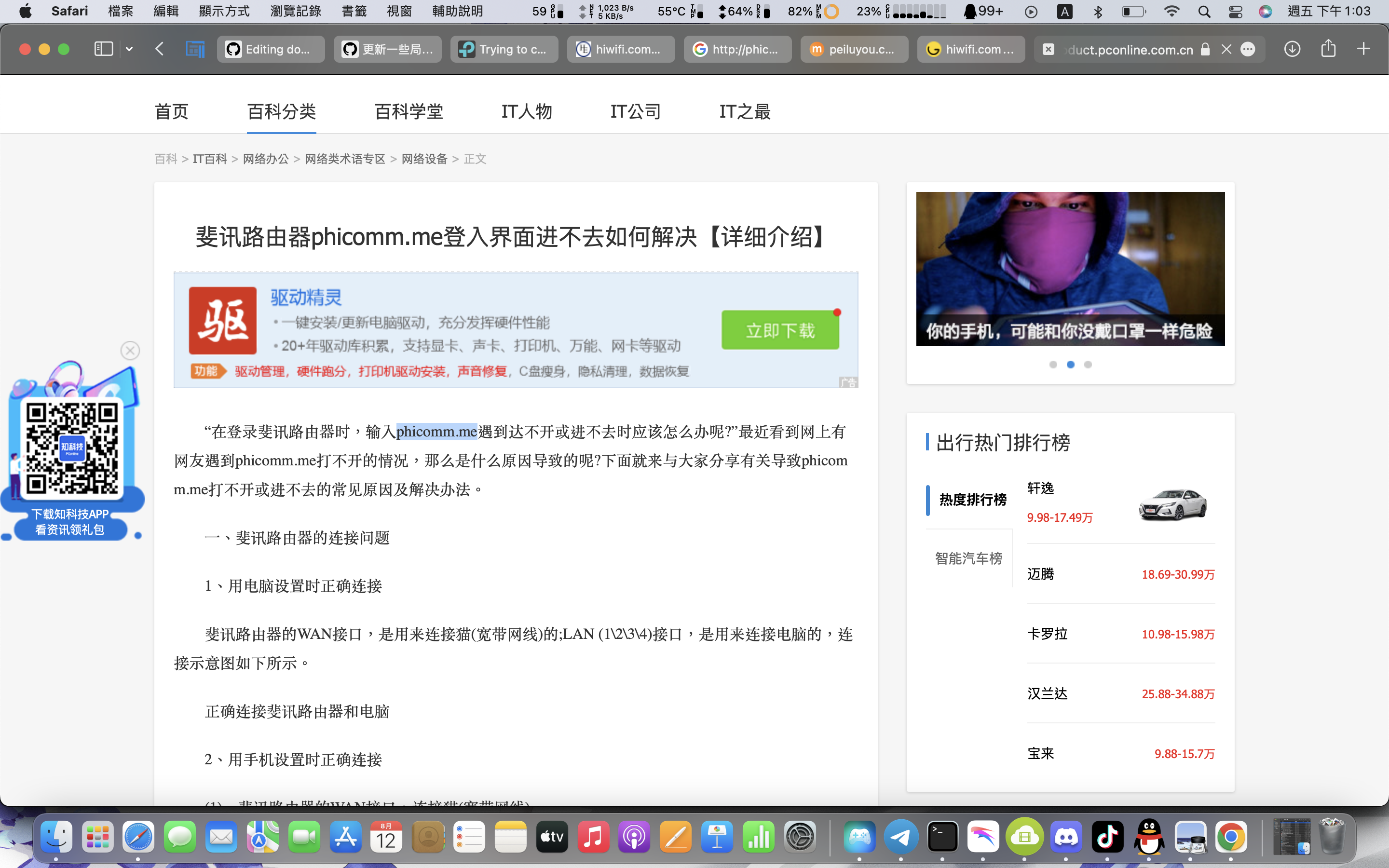
Task: Toggle the Safari sidebar
Action: [103, 49]
